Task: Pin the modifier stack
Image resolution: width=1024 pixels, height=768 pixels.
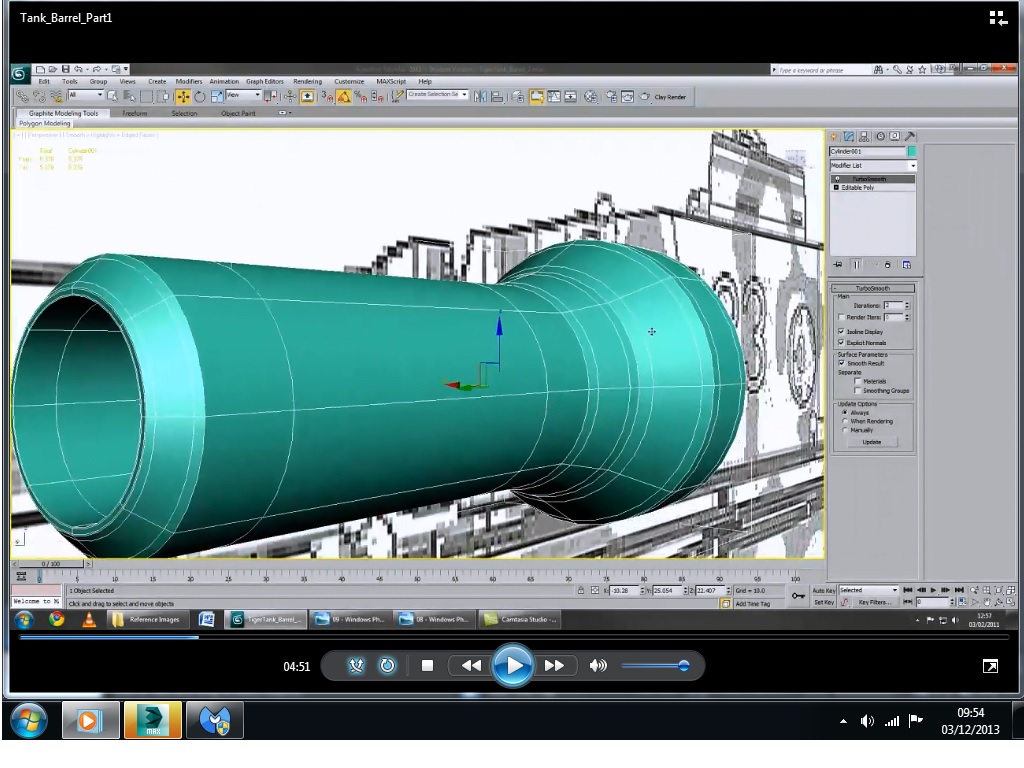Action: tap(838, 265)
